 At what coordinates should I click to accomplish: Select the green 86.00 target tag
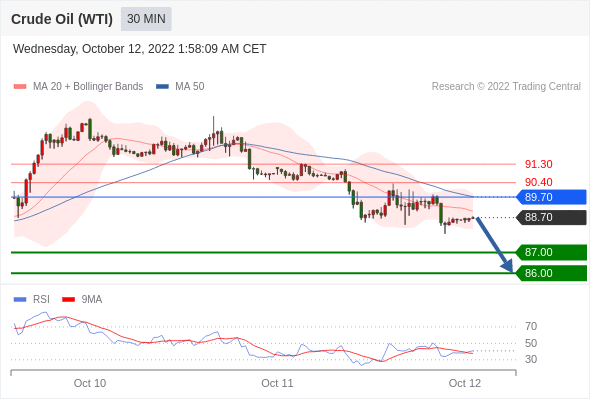pyautogui.click(x=552, y=273)
